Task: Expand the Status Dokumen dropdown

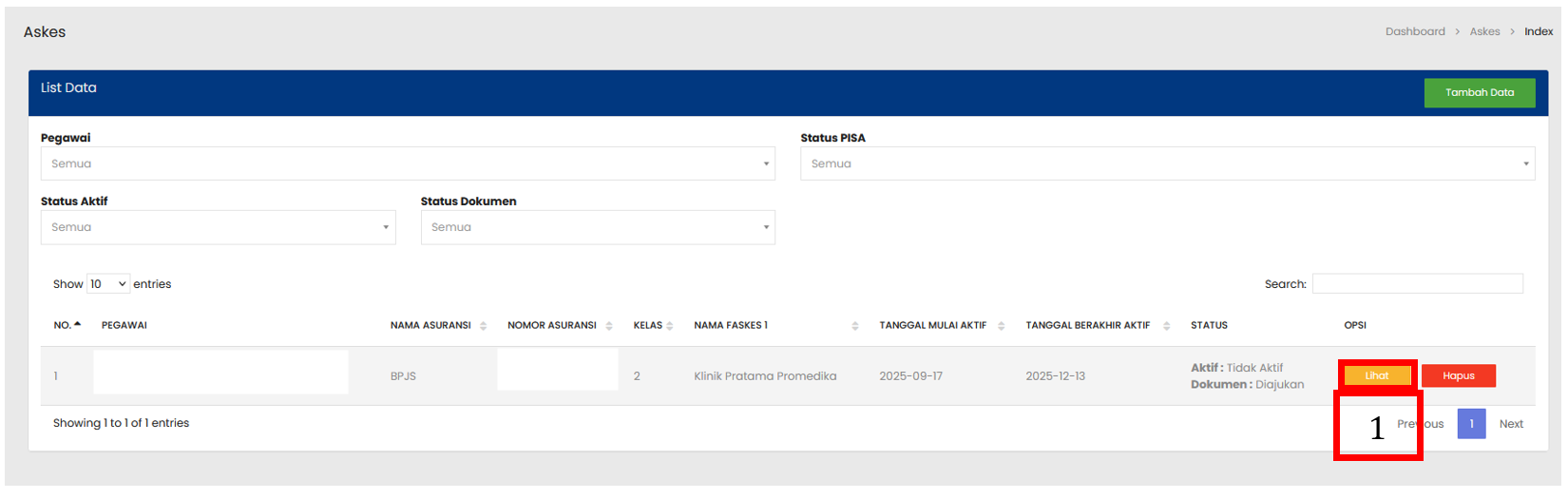Action: click(x=597, y=227)
